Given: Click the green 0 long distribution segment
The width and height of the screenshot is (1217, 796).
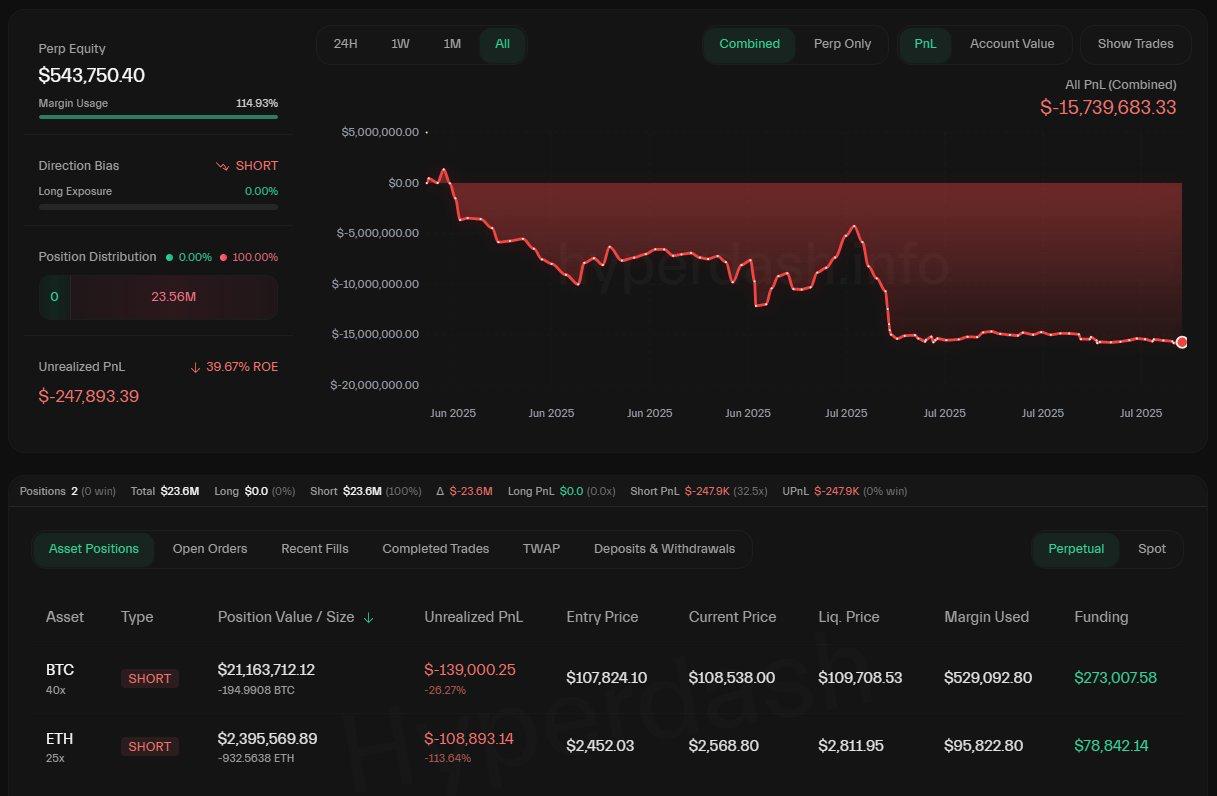Looking at the screenshot, I should (54, 297).
